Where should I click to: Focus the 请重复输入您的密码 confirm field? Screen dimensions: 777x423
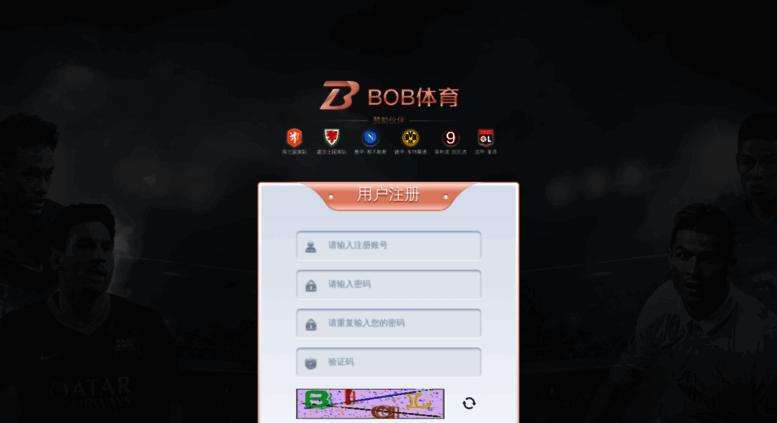pos(388,323)
